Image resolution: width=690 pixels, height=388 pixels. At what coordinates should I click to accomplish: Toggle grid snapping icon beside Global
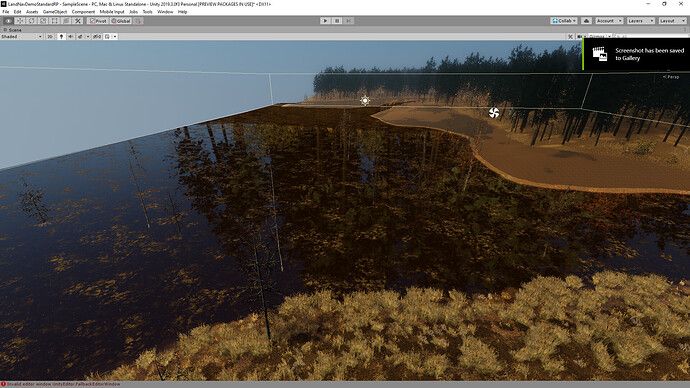coord(138,21)
